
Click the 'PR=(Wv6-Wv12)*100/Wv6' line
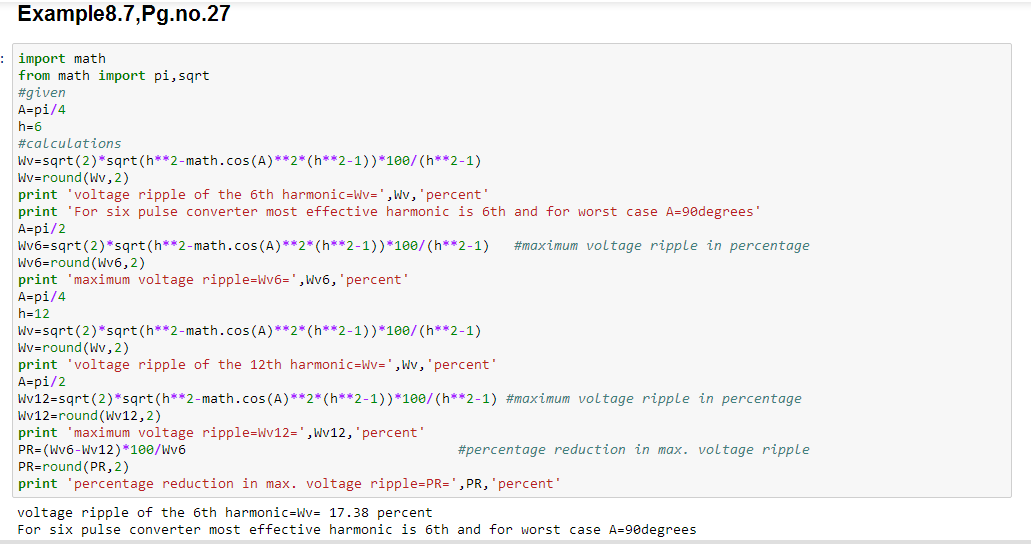102,449
